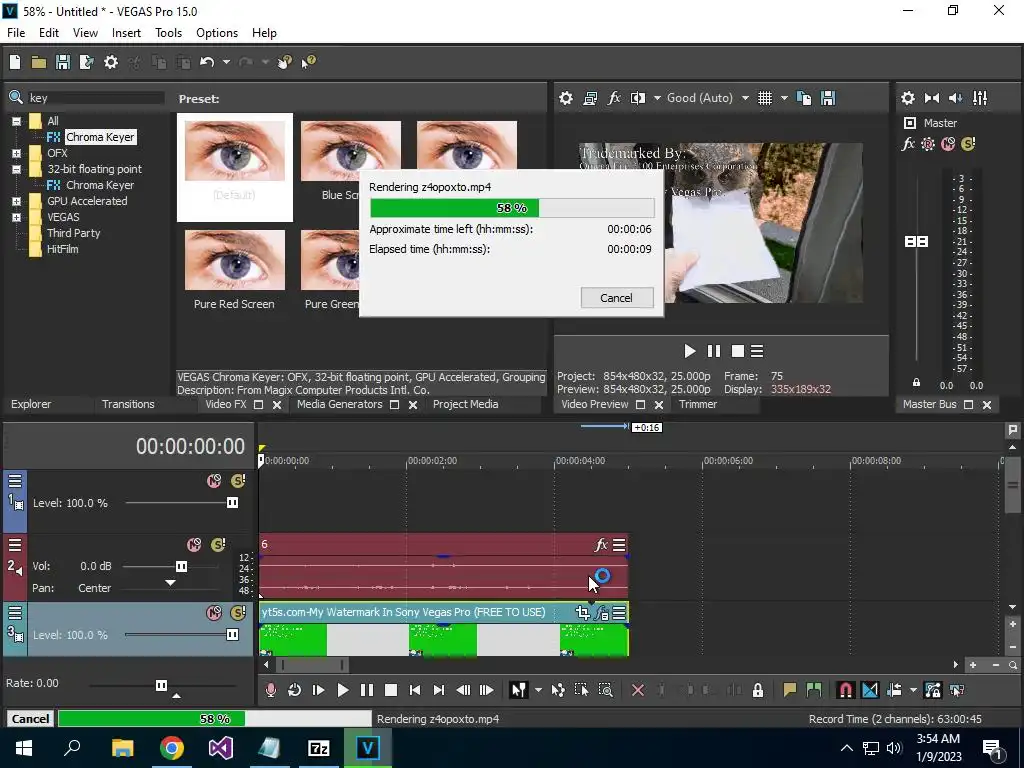The image size is (1024, 768).
Task: Collapse the All folder in FX tree
Action: 16,121
